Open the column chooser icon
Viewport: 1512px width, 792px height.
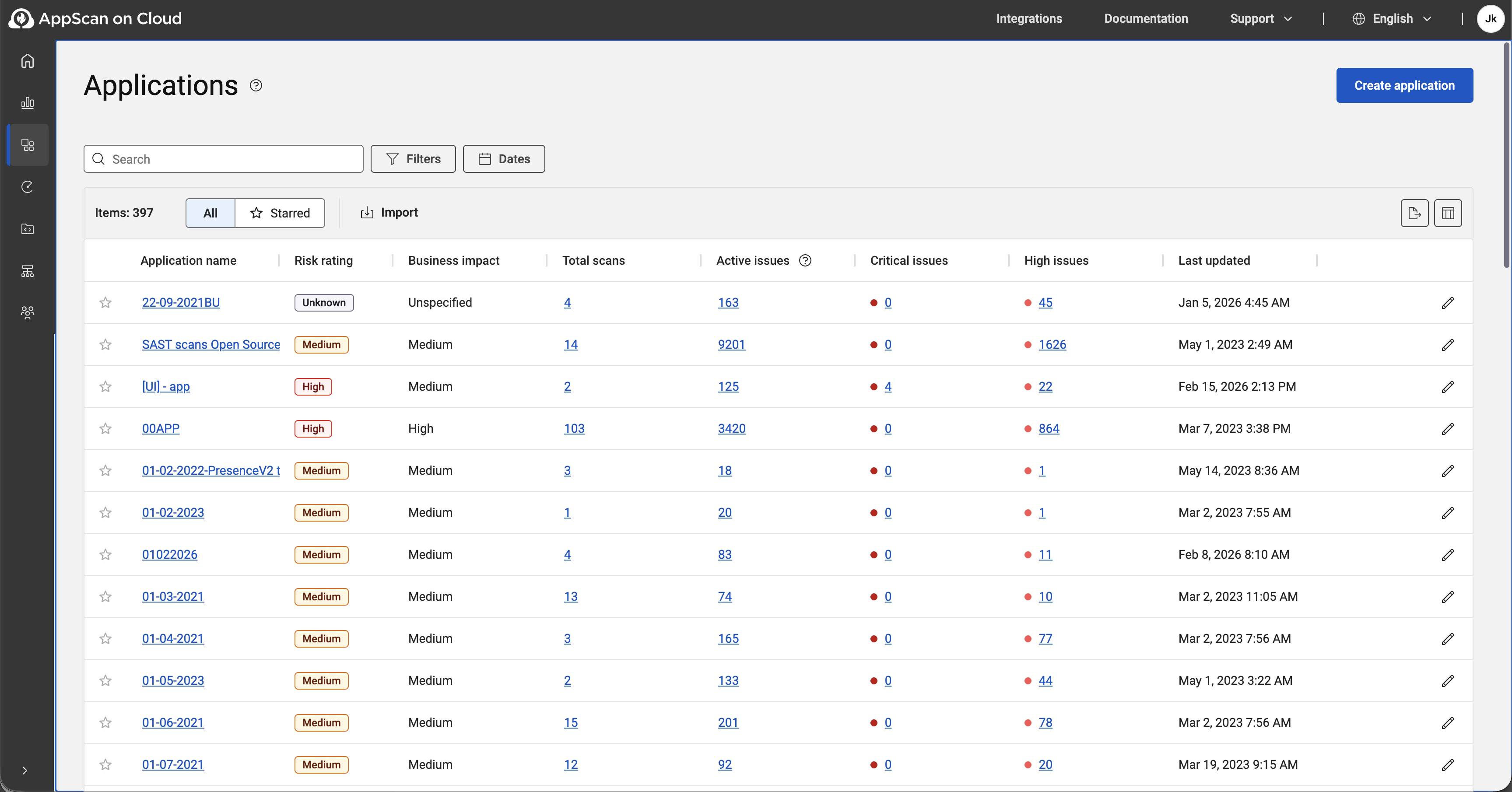click(1447, 213)
